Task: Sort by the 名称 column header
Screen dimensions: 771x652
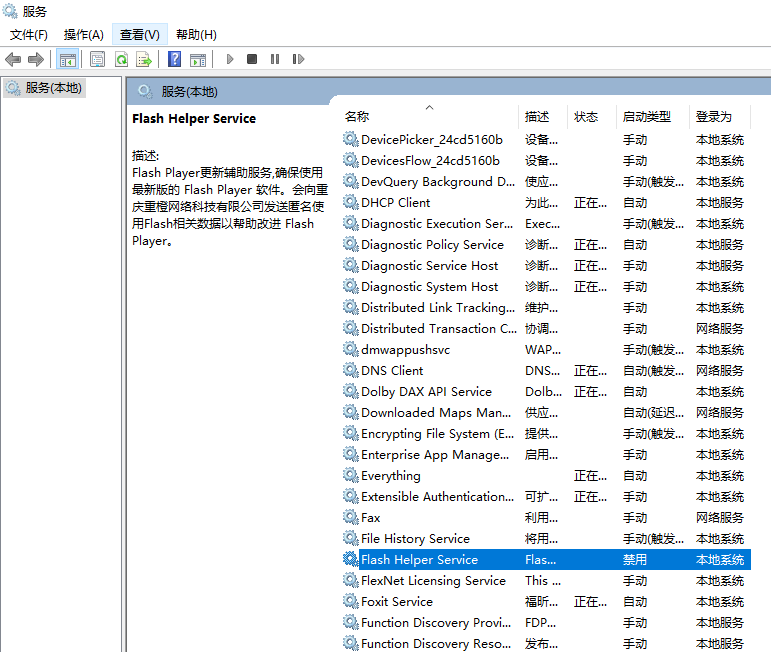Action: point(428,117)
